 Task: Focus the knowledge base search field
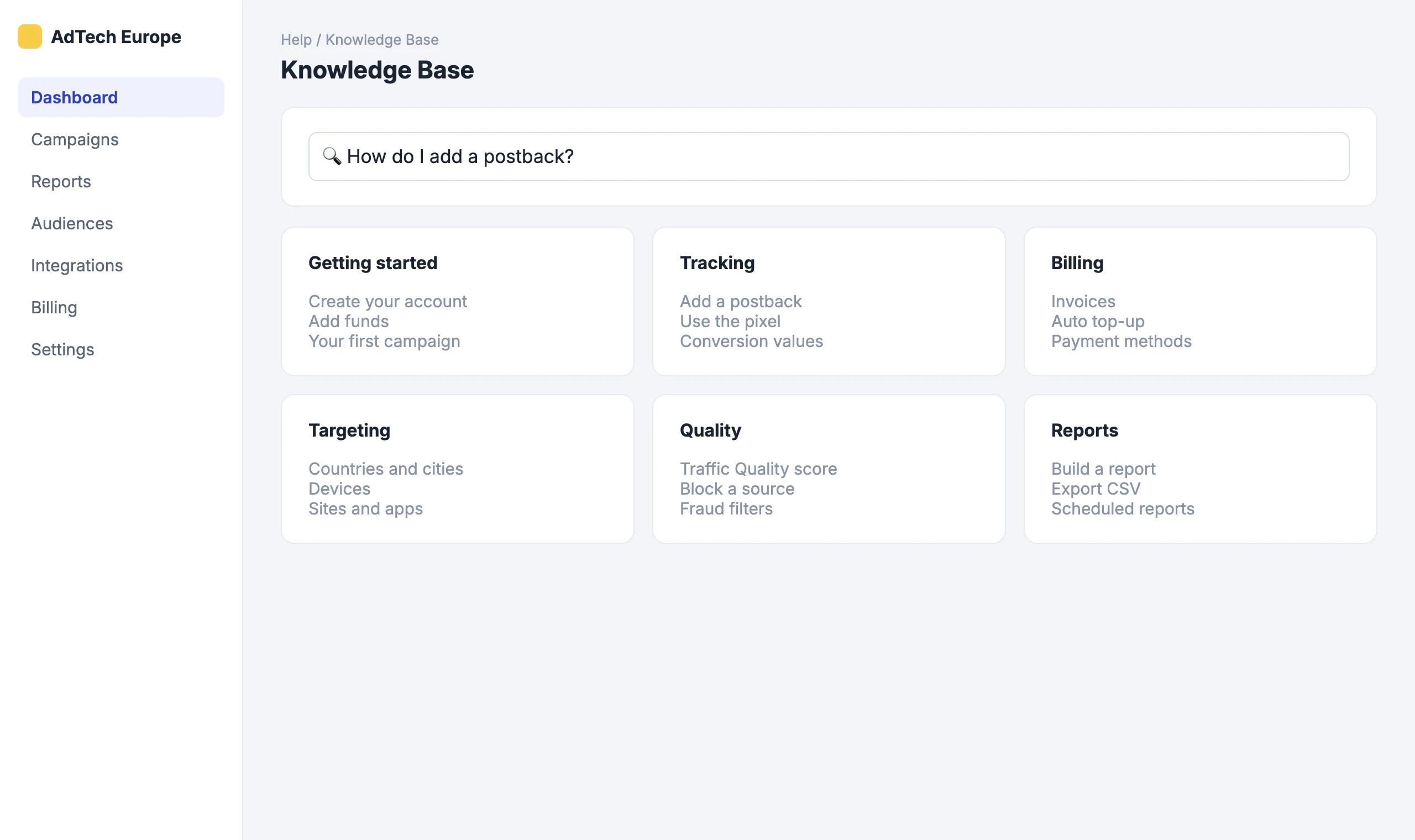(x=829, y=157)
